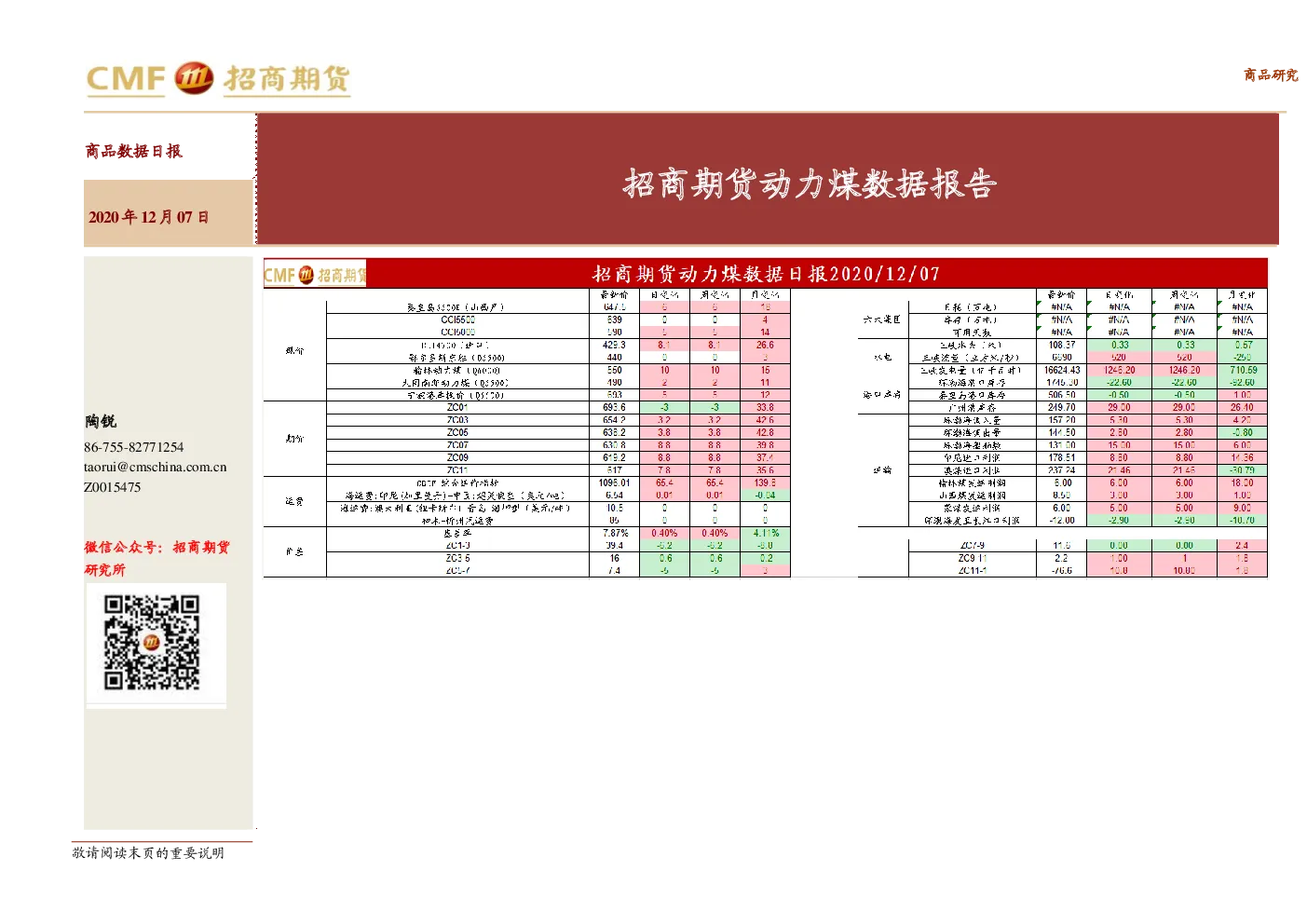
Task: Click the phone number 86-755-82771254
Action: coord(134,447)
